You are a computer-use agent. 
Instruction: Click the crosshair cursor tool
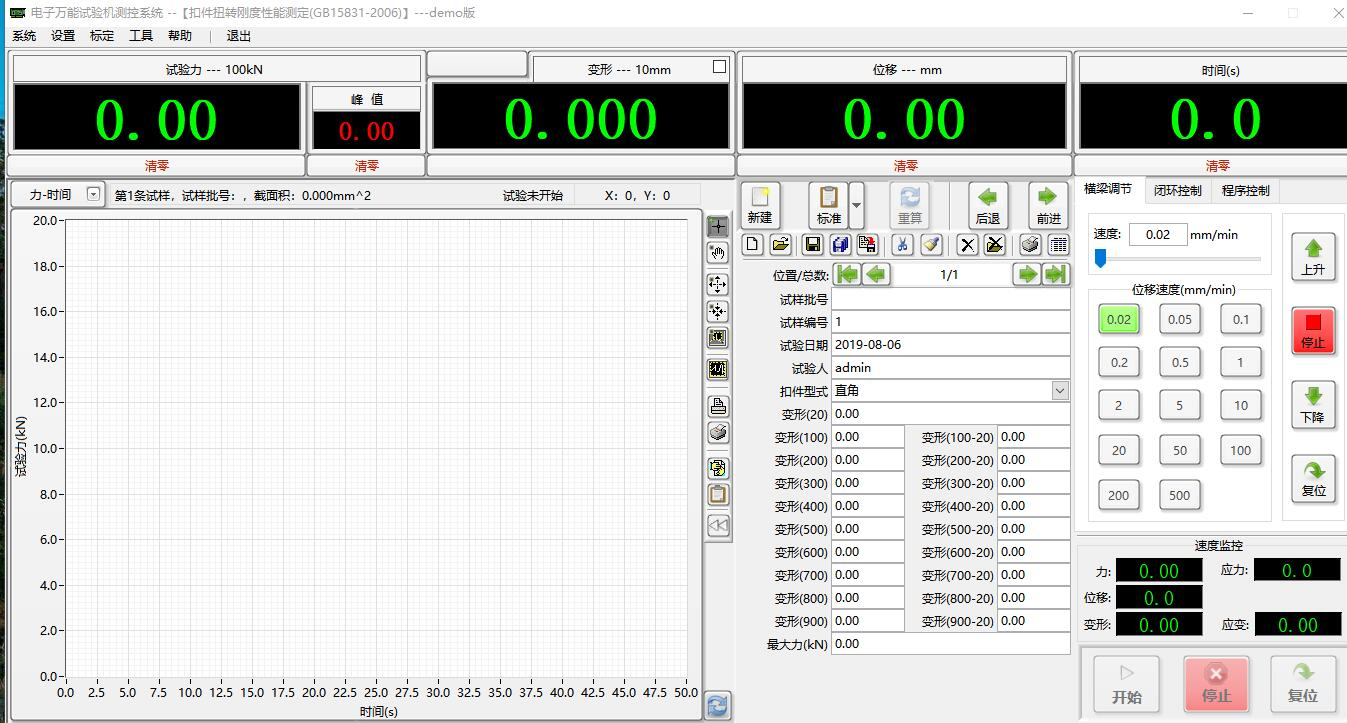pyautogui.click(x=717, y=227)
